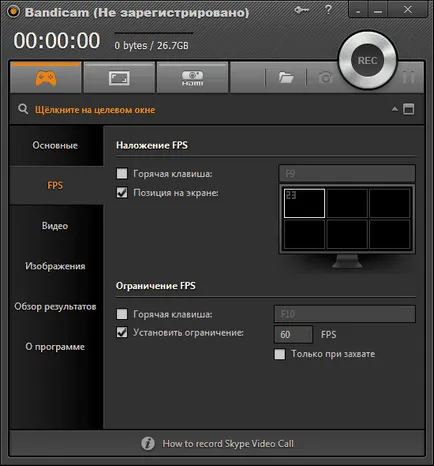This screenshot has height=466, width=434.
Task: Click the info icon in the bottom bar
Action: point(148,444)
